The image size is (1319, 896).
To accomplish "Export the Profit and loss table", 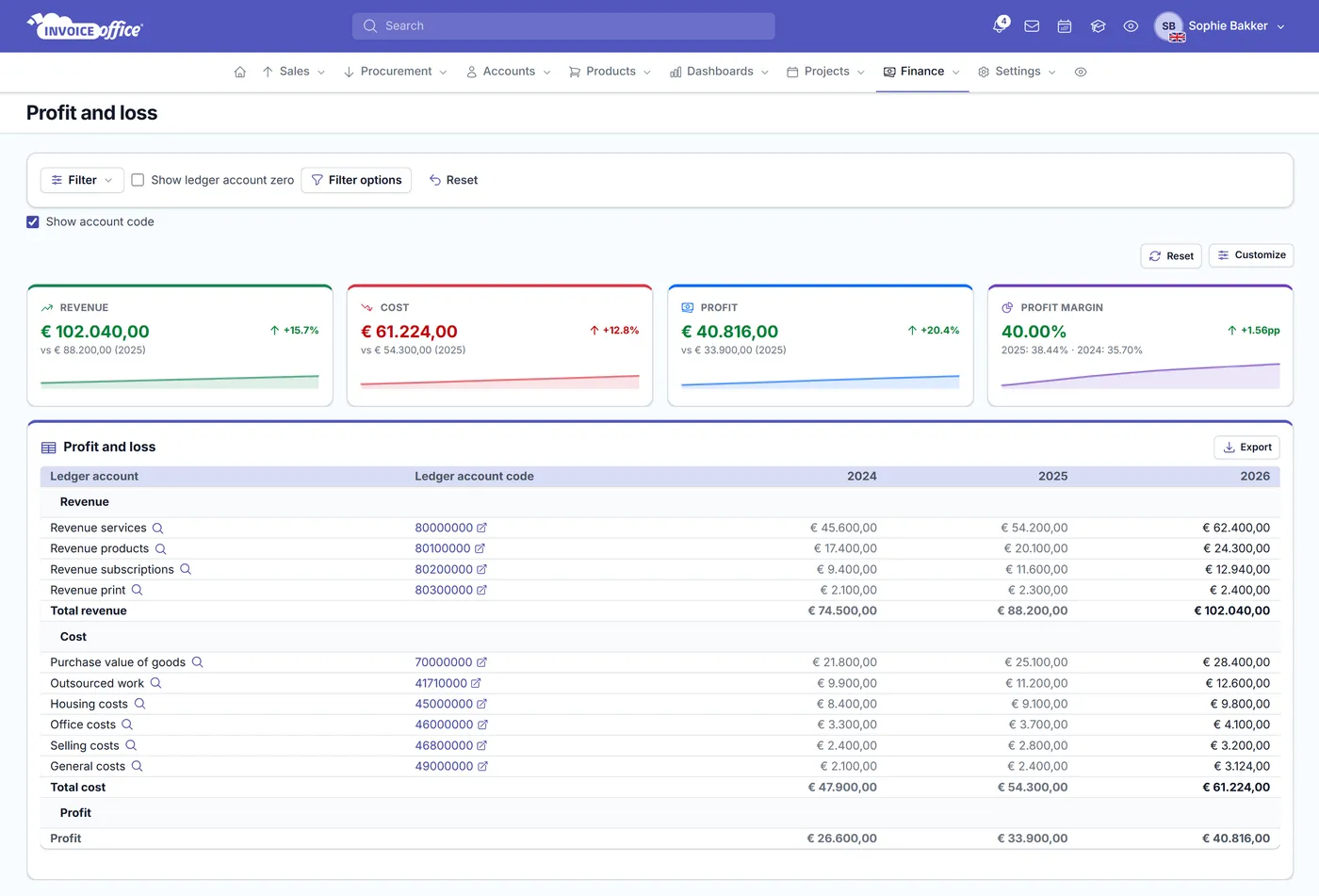I will pos(1246,448).
